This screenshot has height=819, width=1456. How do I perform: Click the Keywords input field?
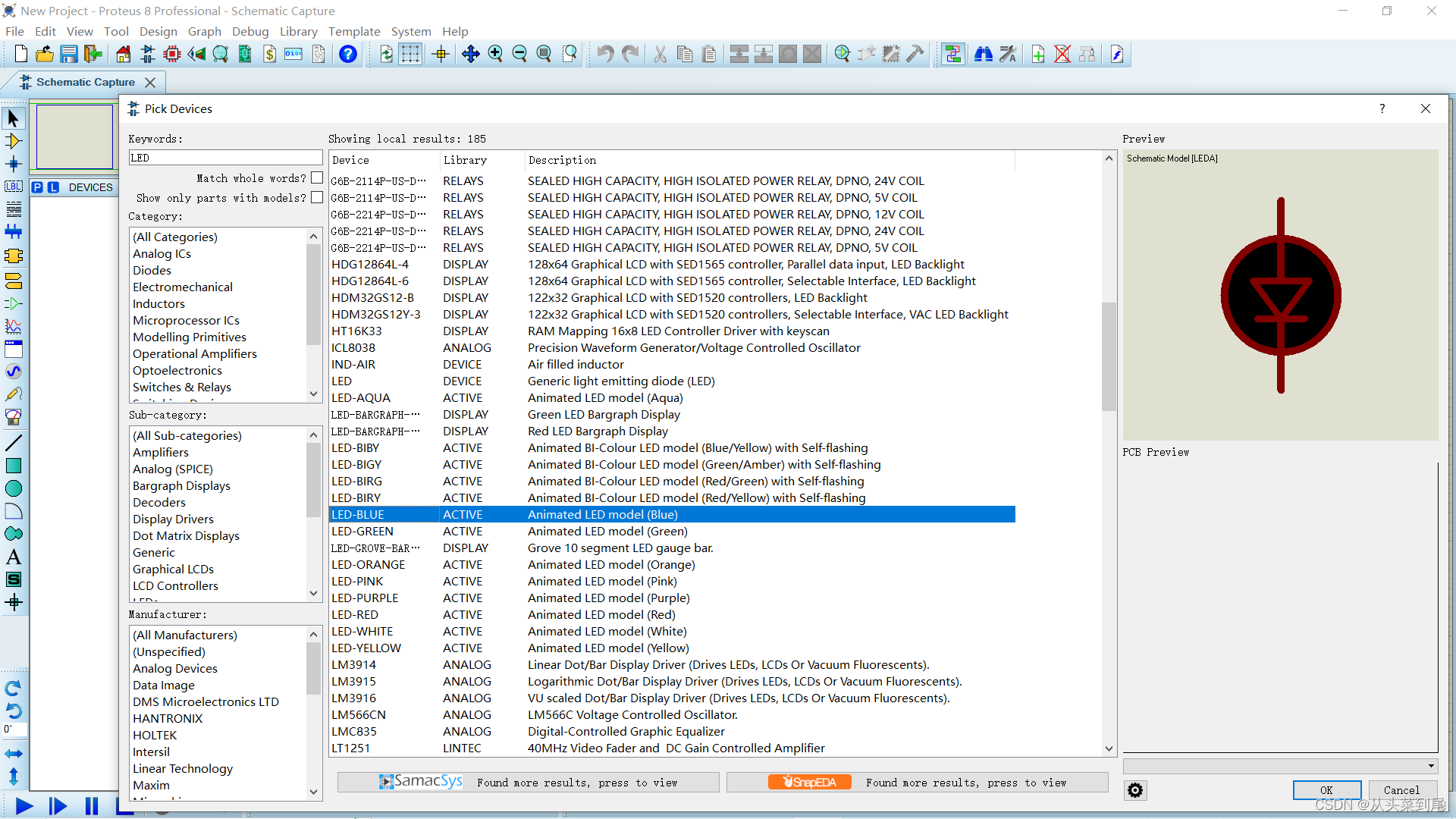click(225, 158)
